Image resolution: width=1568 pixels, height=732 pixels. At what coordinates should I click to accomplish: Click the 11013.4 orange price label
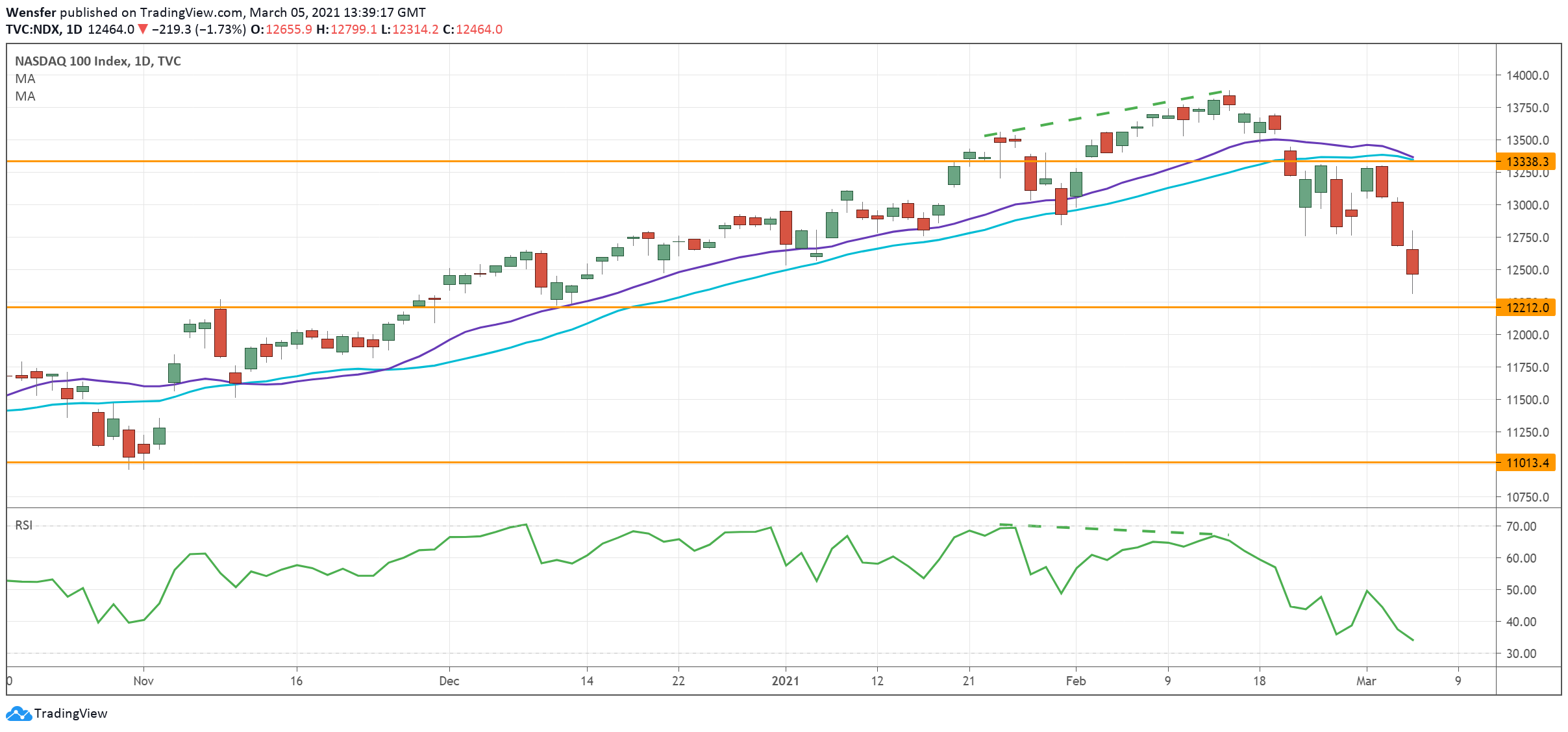(x=1526, y=463)
